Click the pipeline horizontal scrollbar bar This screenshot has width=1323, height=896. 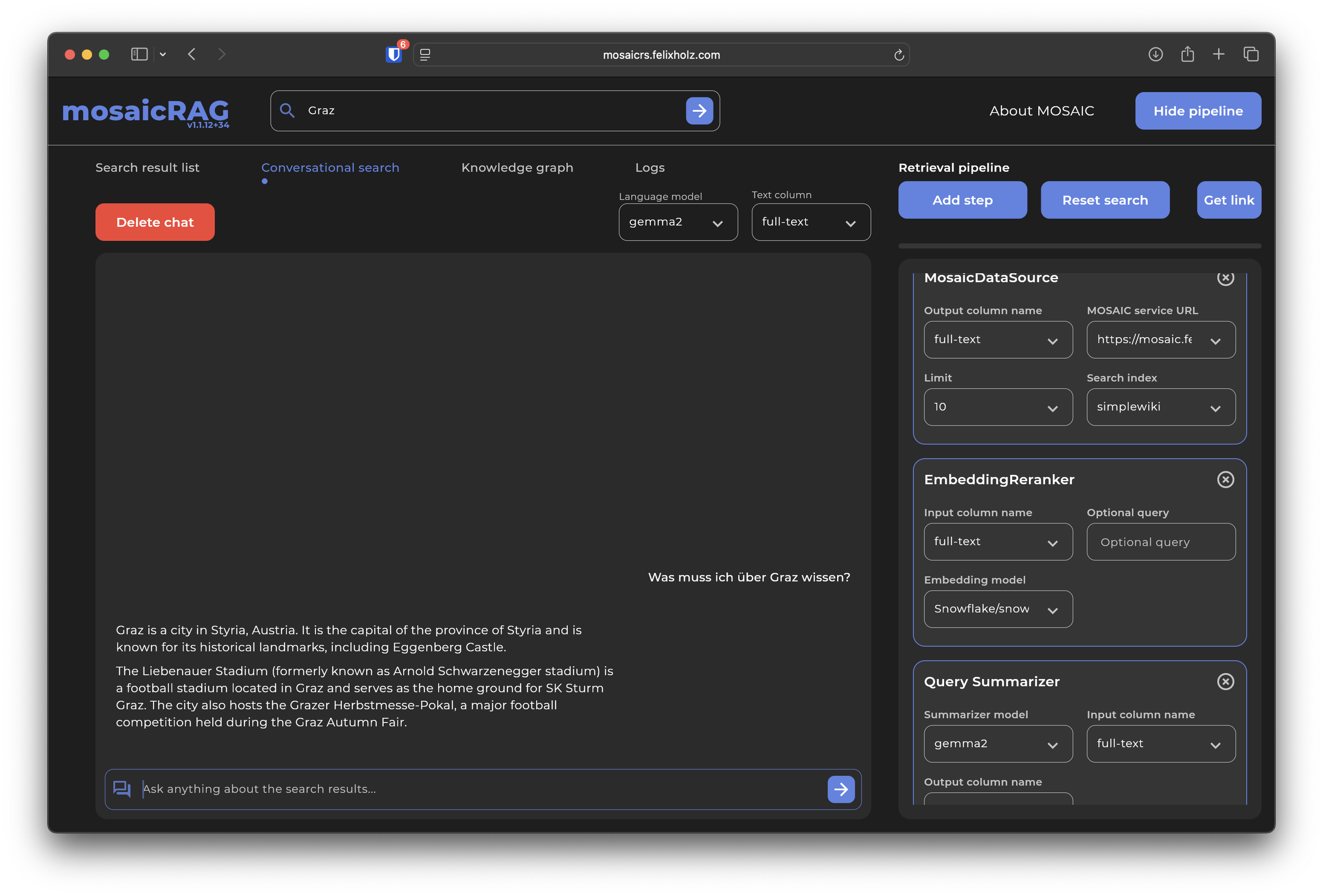tap(1080, 246)
